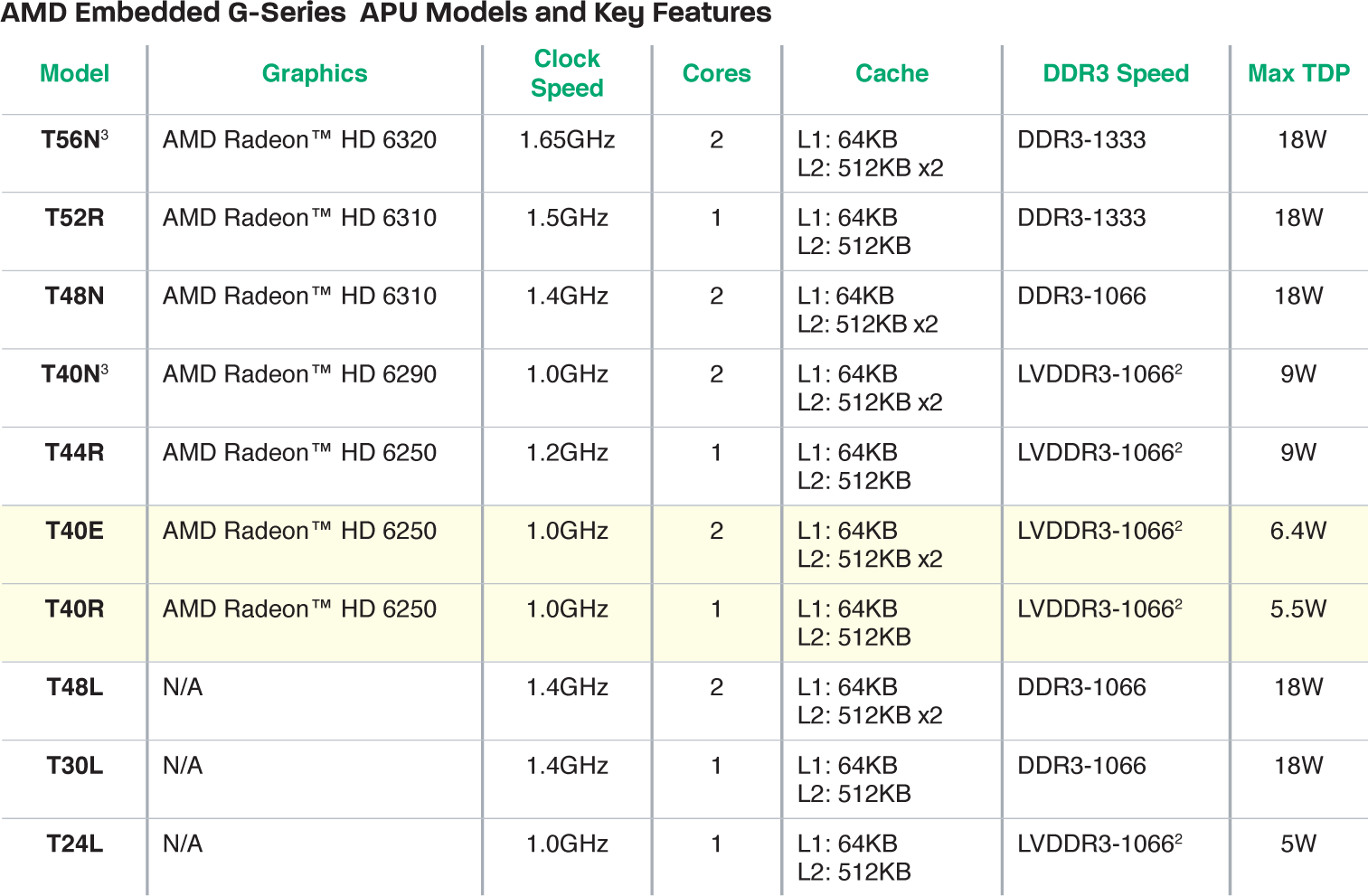Select 'AMD Radeon HD 6250' in T40E row
The width and height of the screenshot is (1368, 896).
[x=299, y=531]
